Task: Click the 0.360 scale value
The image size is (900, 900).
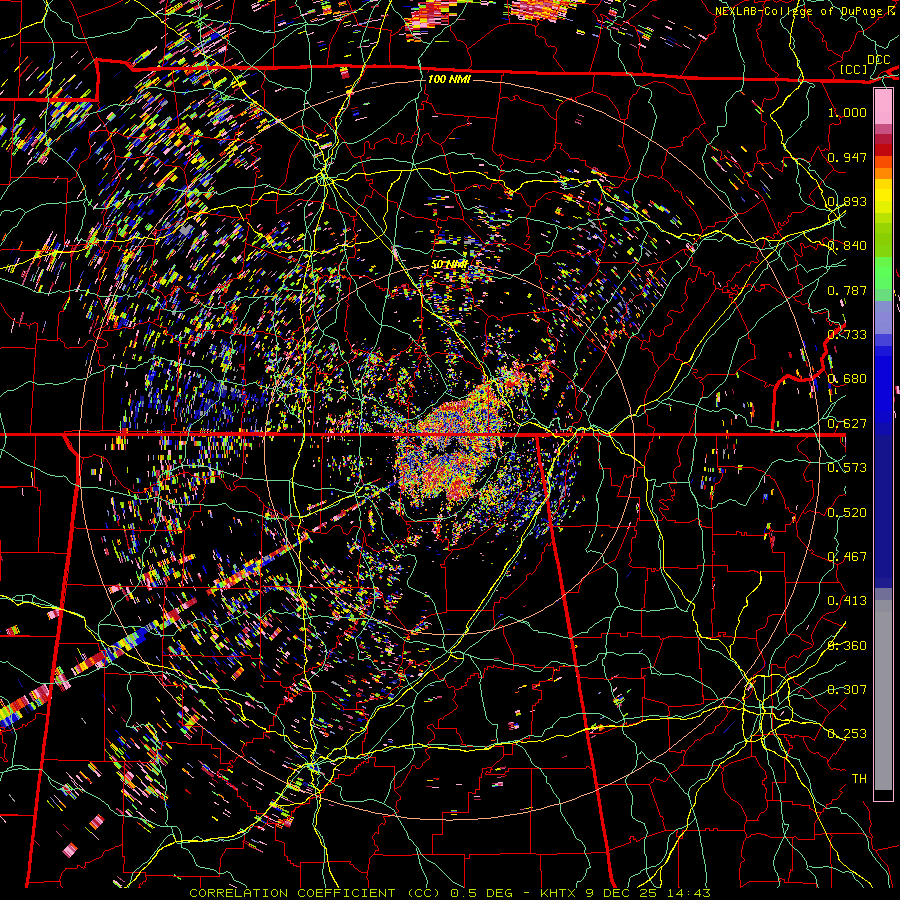Action: click(847, 646)
